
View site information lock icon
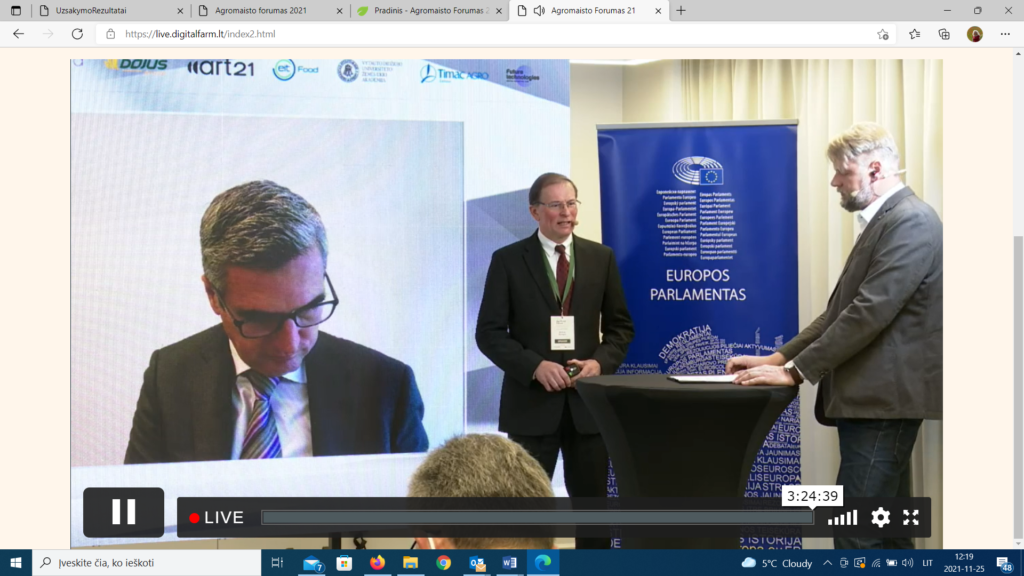(110, 34)
